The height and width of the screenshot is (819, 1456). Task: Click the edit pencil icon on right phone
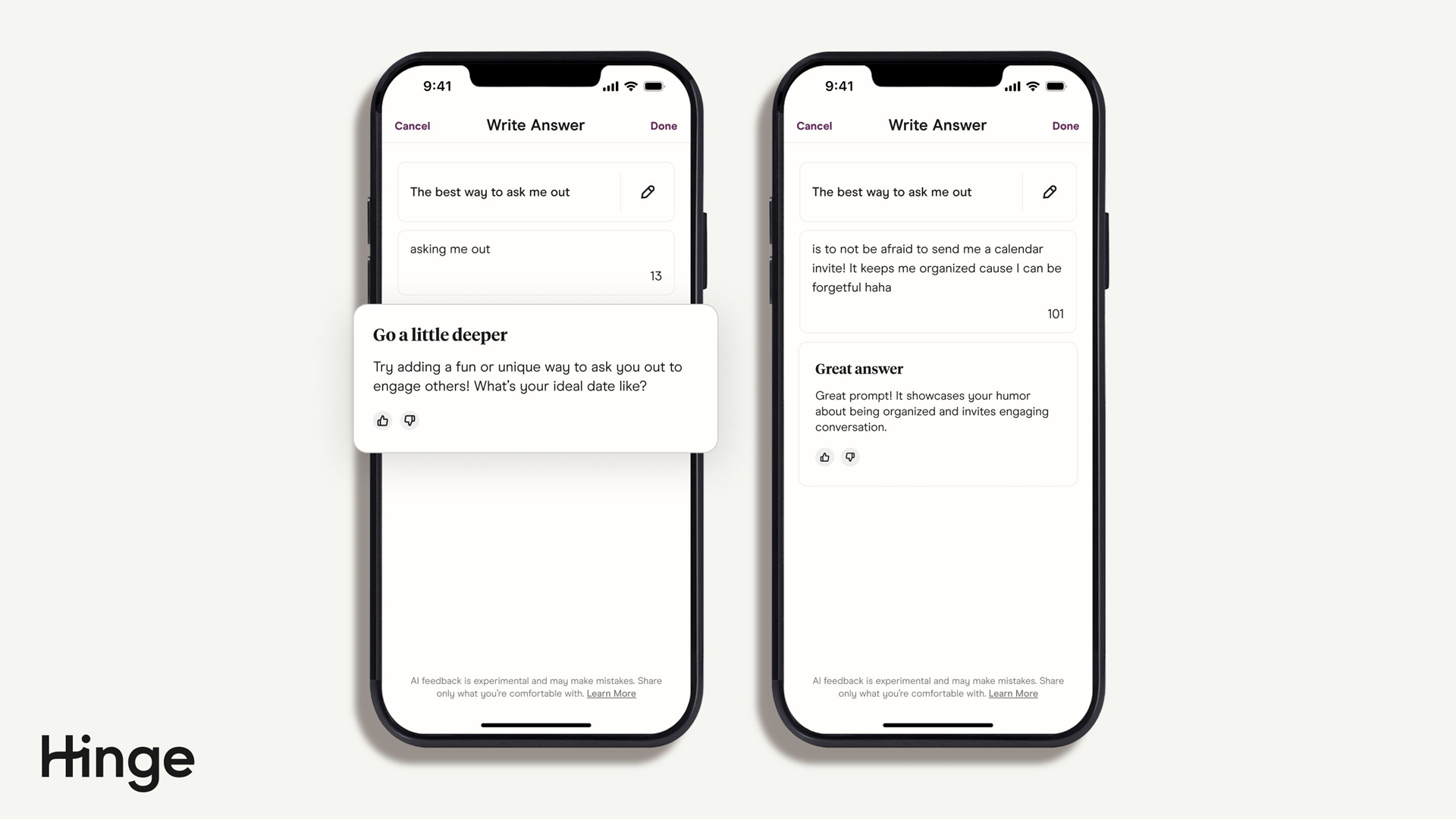click(x=1049, y=192)
